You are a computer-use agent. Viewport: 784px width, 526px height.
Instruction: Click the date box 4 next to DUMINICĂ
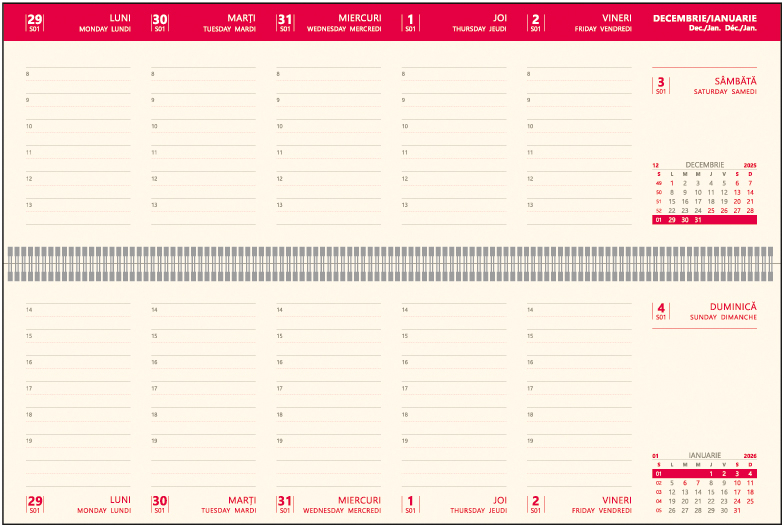[x=660, y=311]
